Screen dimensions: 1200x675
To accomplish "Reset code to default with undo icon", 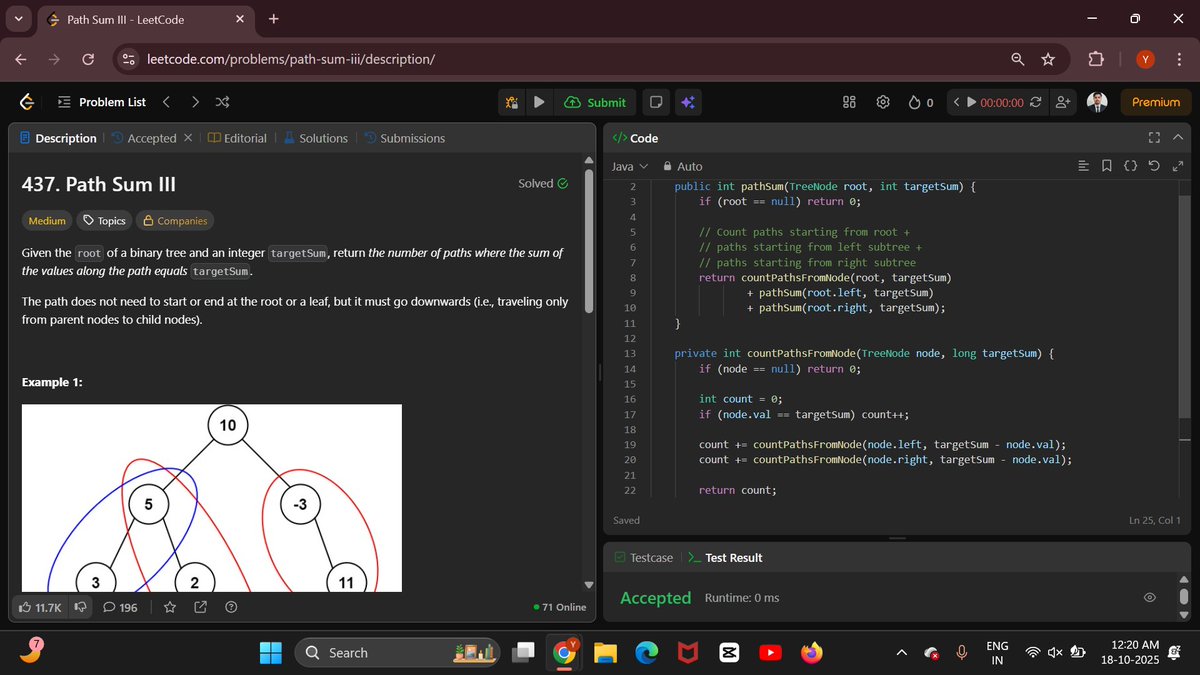I will (1154, 166).
